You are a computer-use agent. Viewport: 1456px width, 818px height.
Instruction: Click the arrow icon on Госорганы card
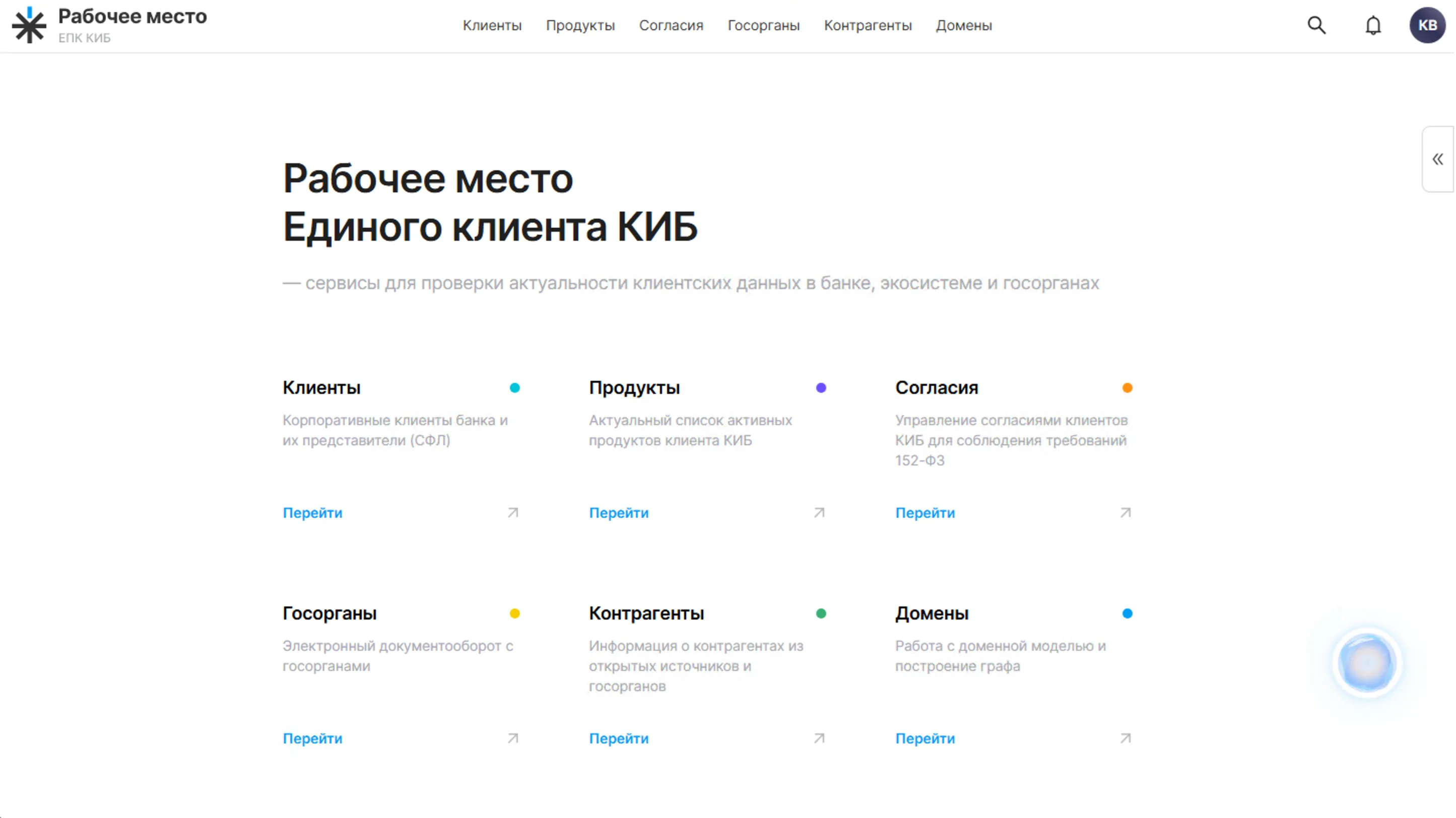513,738
